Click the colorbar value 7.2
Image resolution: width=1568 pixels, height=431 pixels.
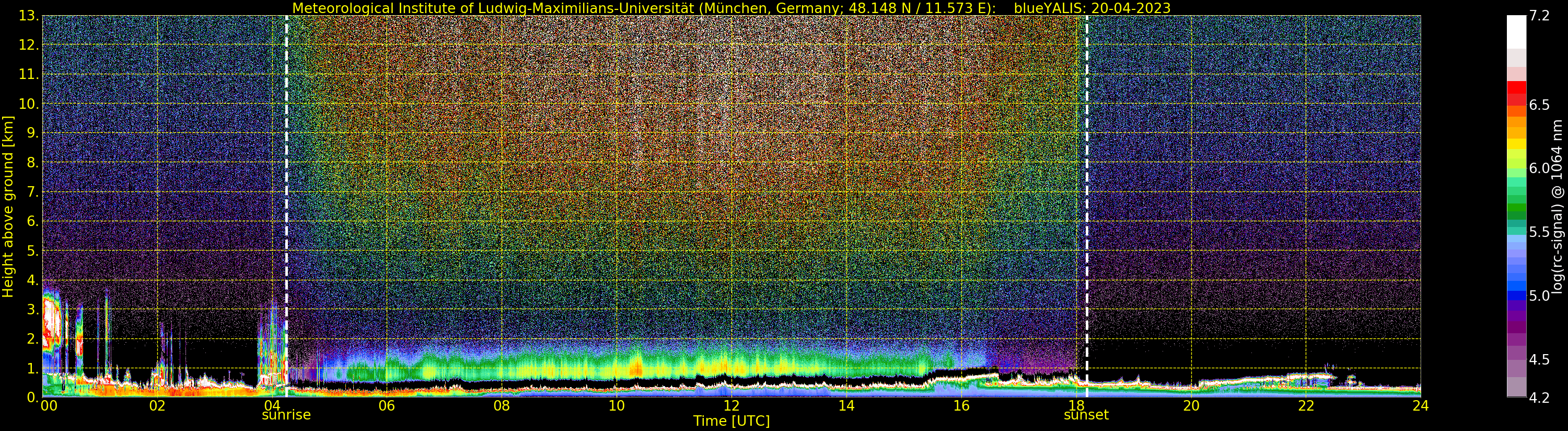[x=1539, y=16]
